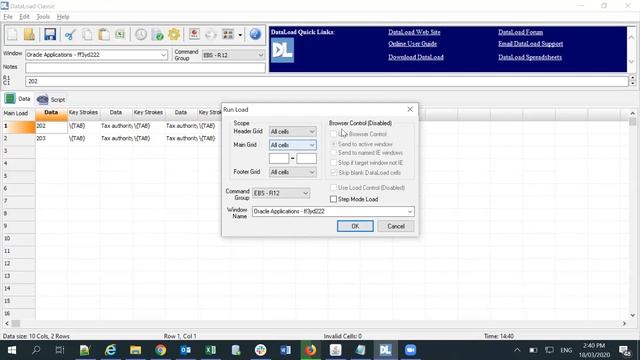Click the Paste clipboard icon

click(x=104, y=35)
